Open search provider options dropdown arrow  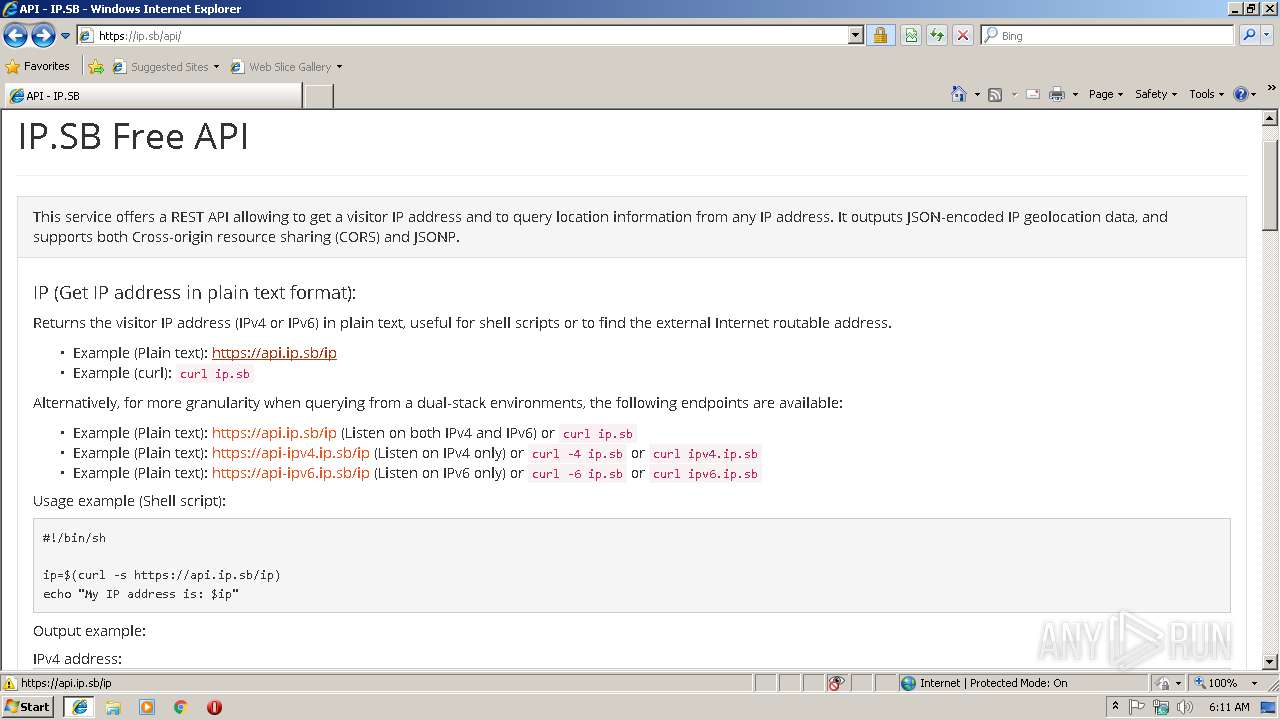(x=1268, y=35)
